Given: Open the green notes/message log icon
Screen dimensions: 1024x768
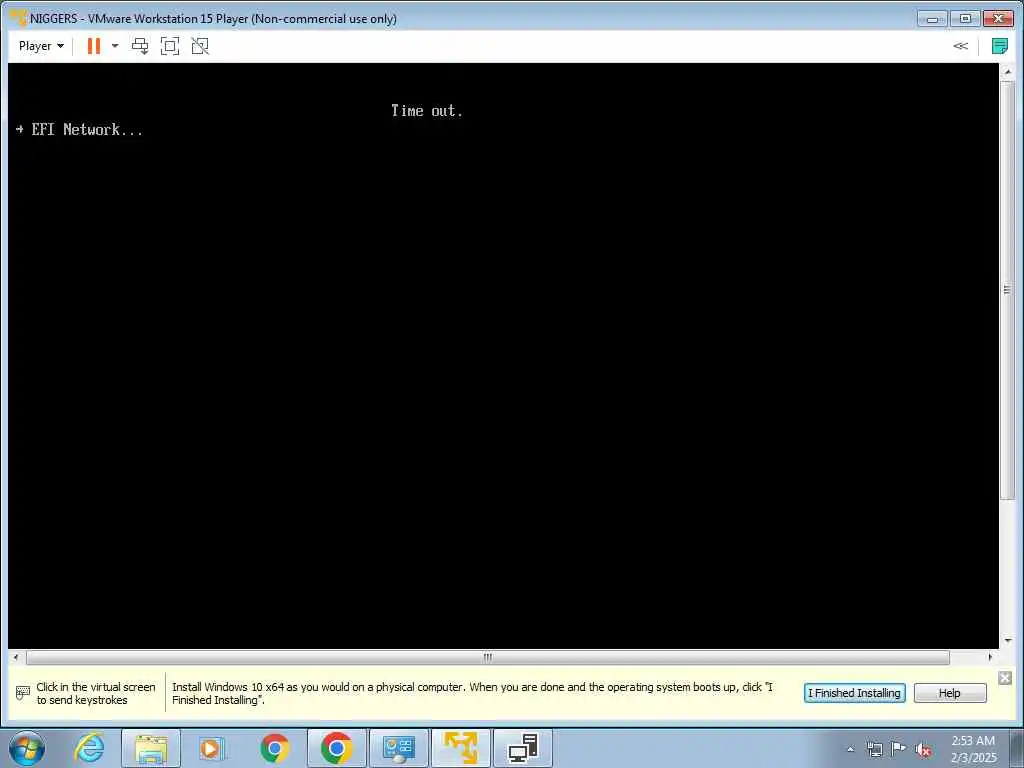Looking at the screenshot, I should click(x=999, y=46).
